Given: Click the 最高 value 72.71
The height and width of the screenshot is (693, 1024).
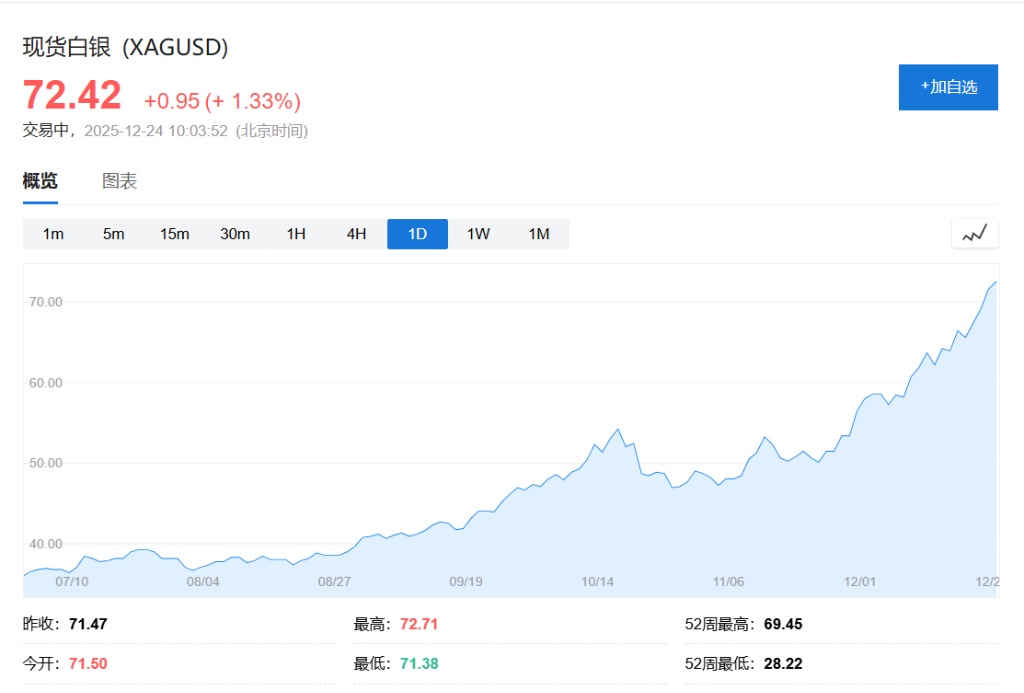Looking at the screenshot, I should pyautogui.click(x=419, y=624).
